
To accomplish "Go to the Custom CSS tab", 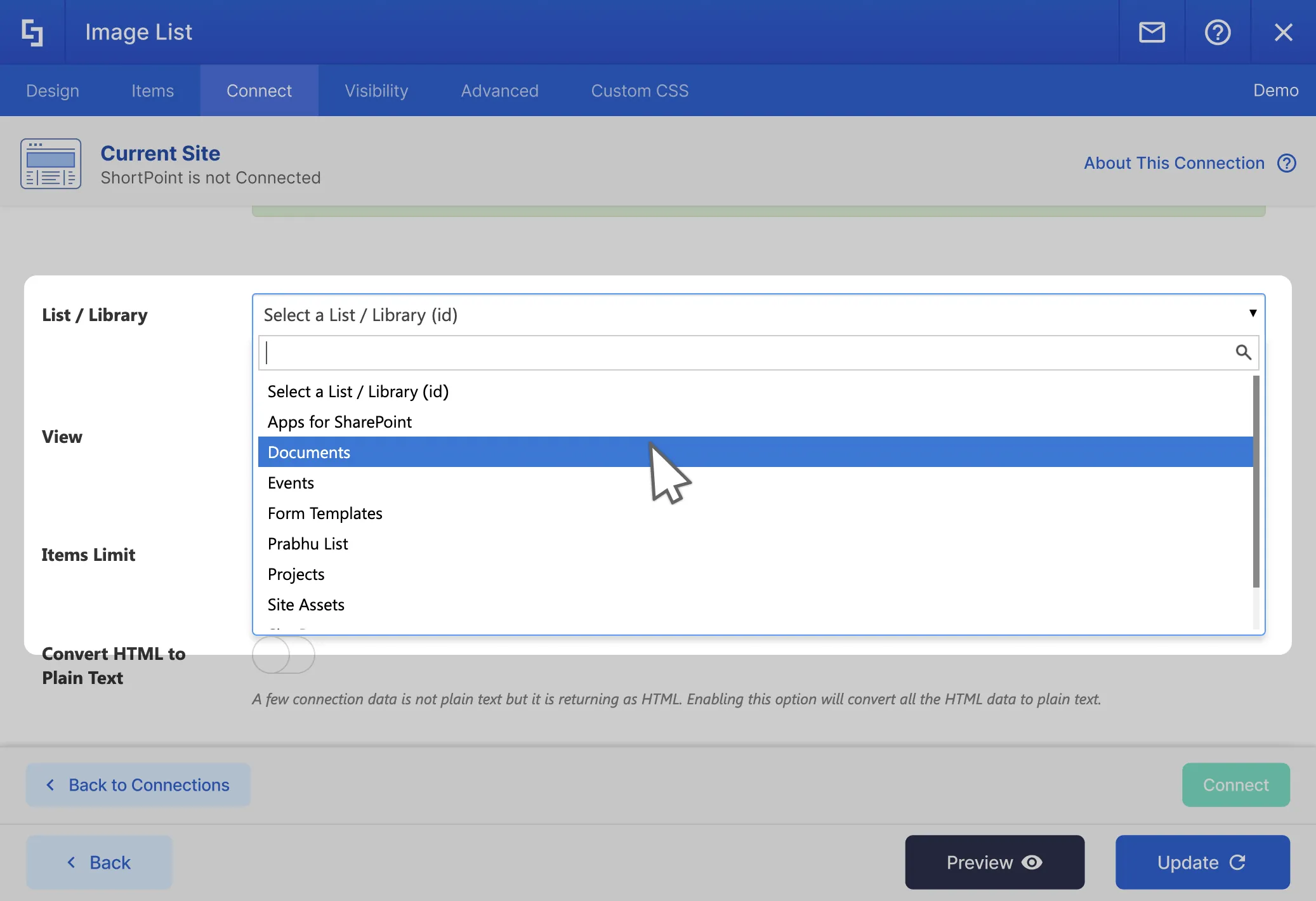I will click(x=640, y=91).
